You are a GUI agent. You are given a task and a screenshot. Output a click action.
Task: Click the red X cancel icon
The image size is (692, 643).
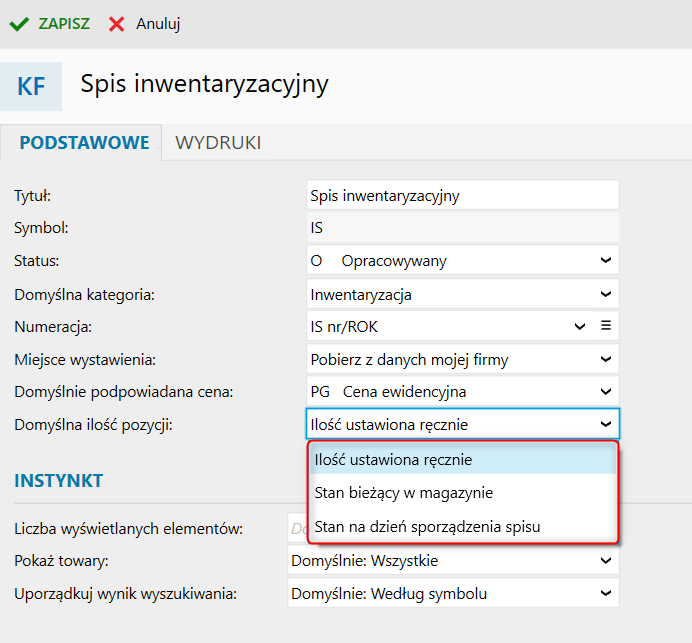pyautogui.click(x=117, y=23)
